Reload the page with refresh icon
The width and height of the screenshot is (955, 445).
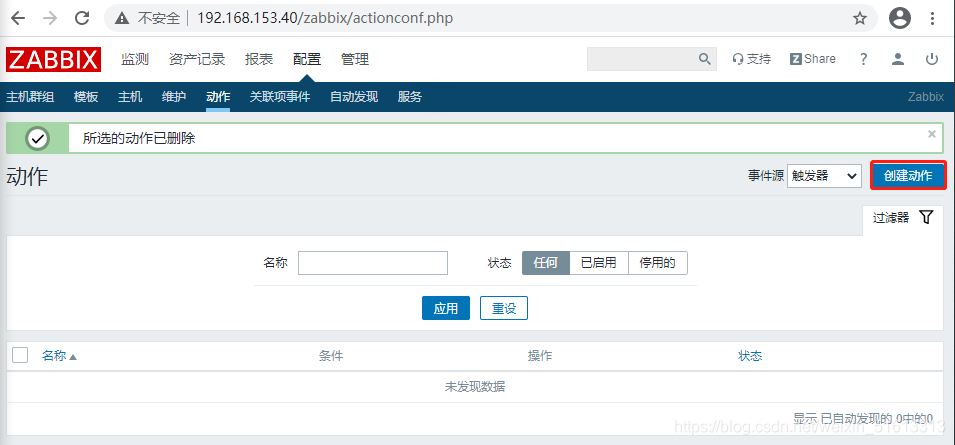point(82,18)
